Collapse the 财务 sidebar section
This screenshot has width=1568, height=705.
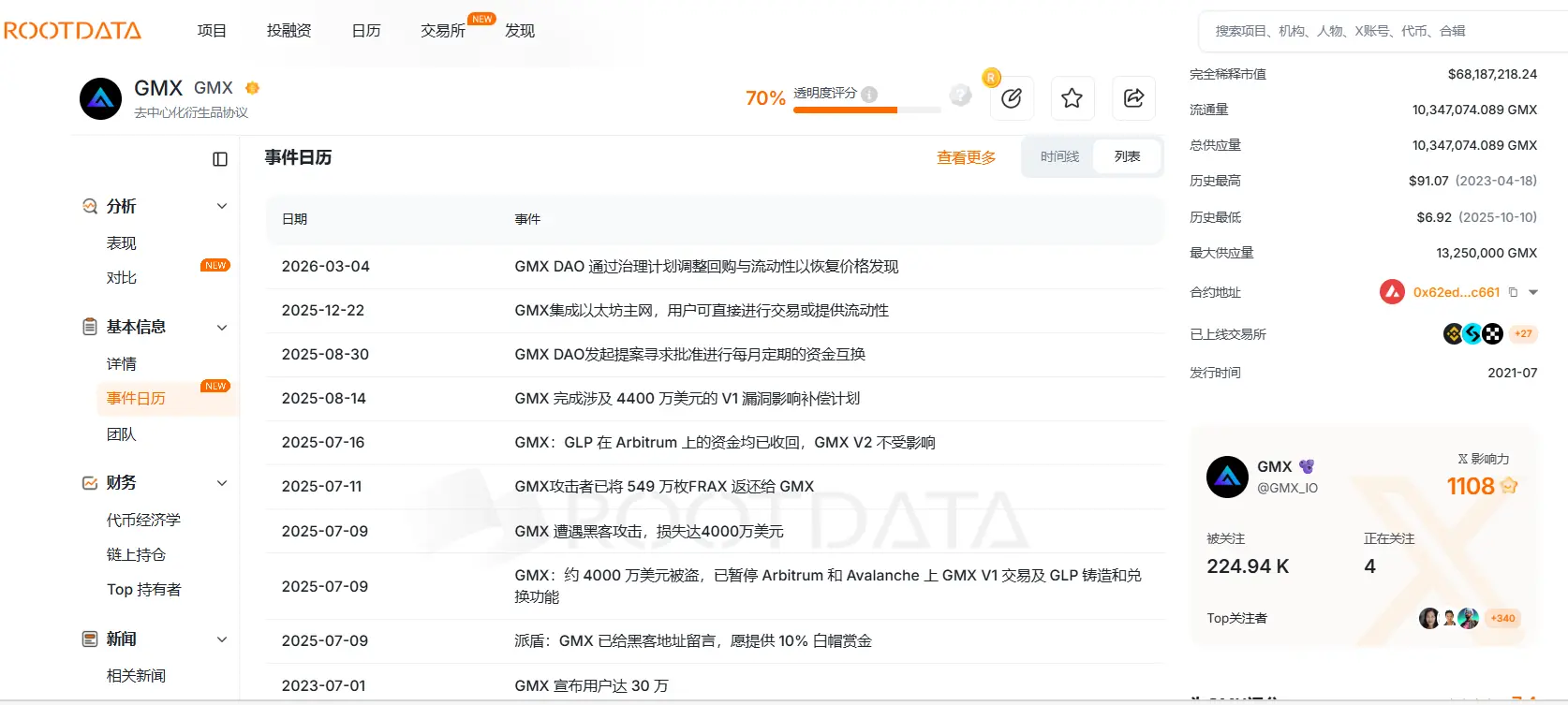click(222, 483)
